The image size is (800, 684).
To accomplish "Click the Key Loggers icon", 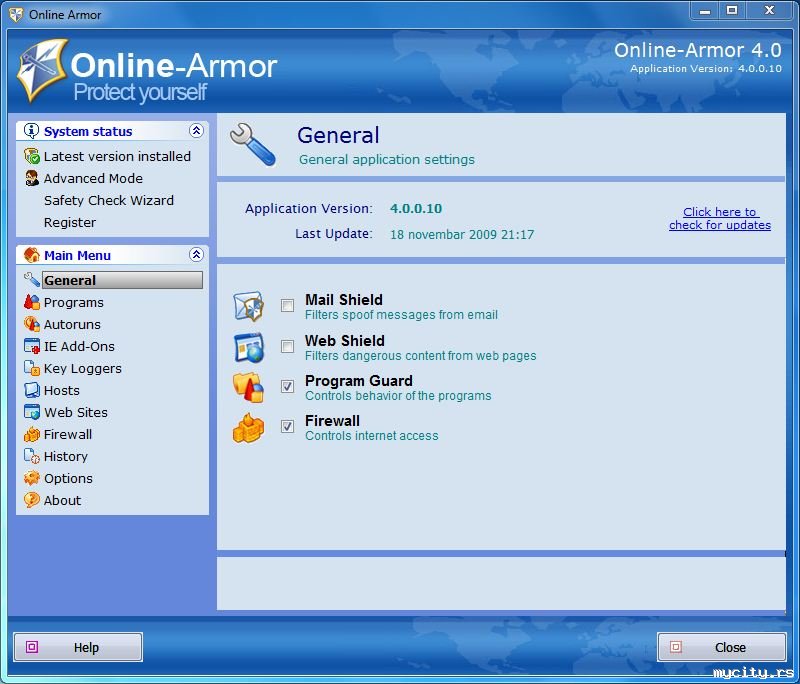I will pyautogui.click(x=32, y=368).
